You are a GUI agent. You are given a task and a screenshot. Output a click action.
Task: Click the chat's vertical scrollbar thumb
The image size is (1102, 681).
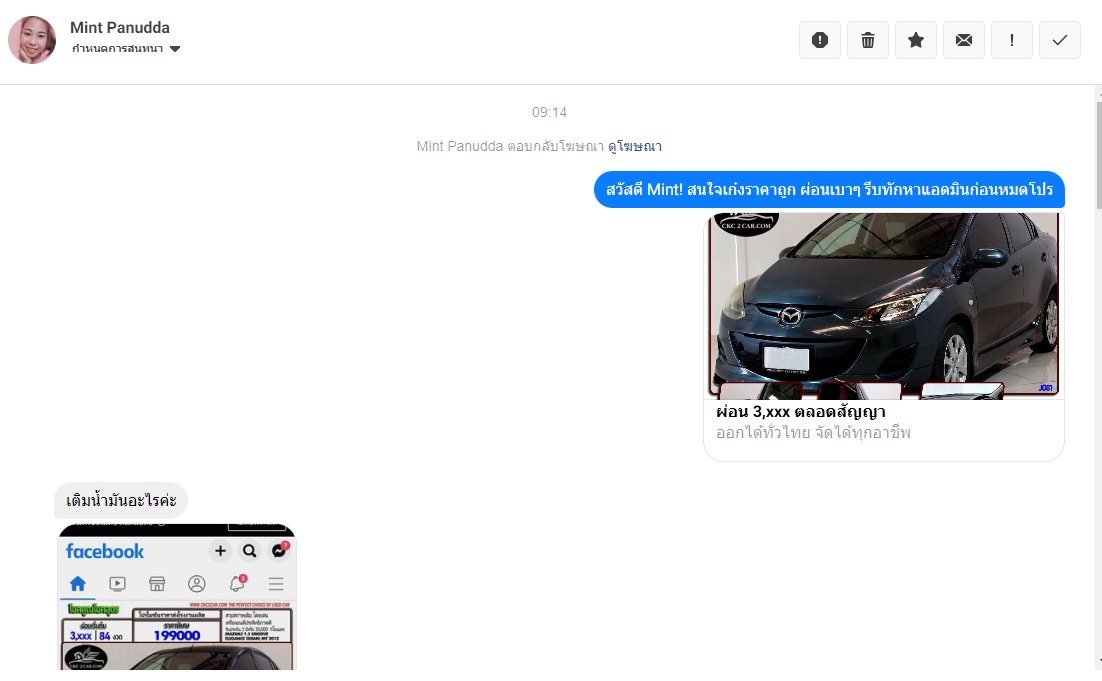(1096, 150)
